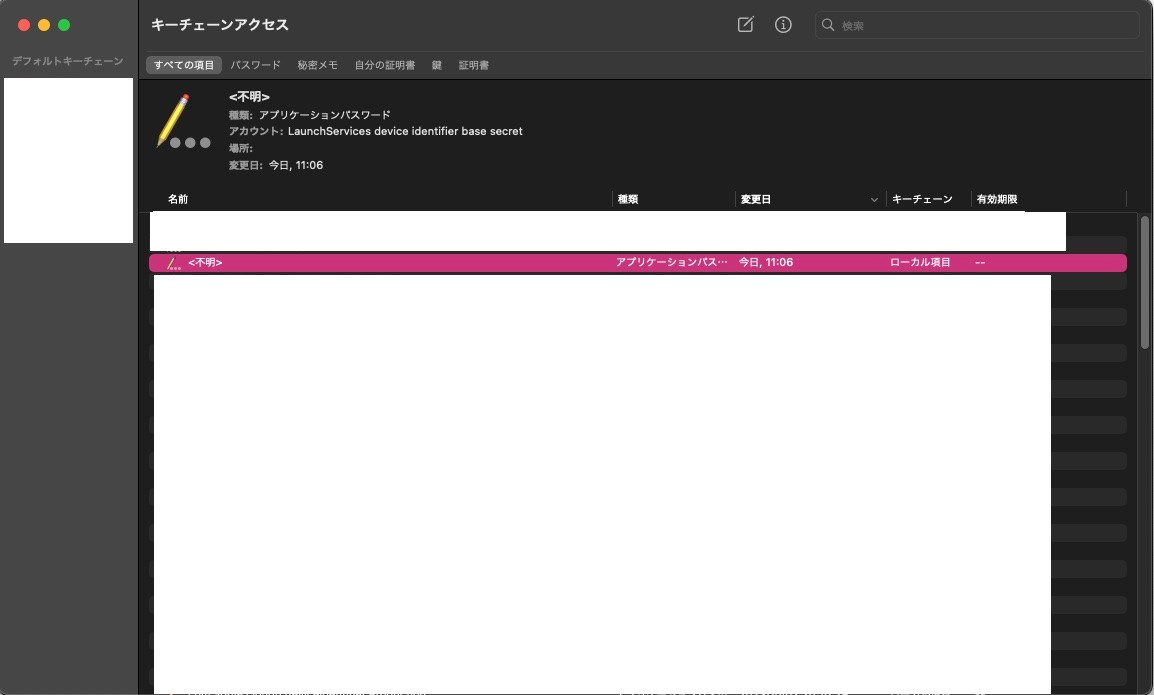Select the 鍵 tab

point(436,65)
